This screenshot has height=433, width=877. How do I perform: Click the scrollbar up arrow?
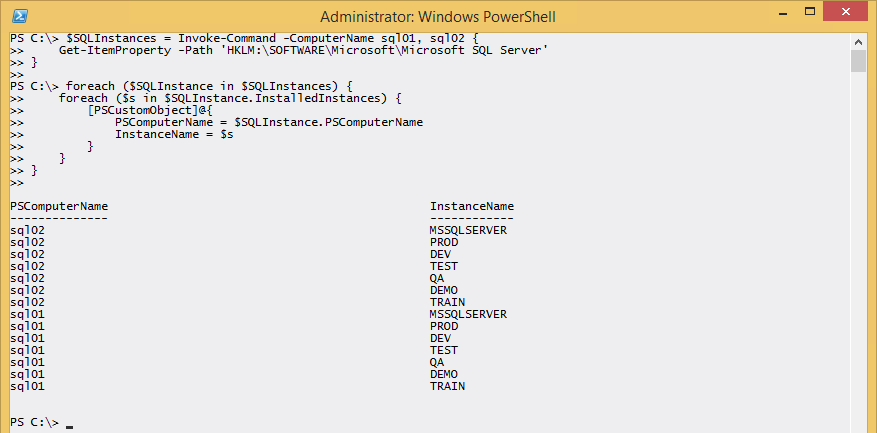coord(858,41)
